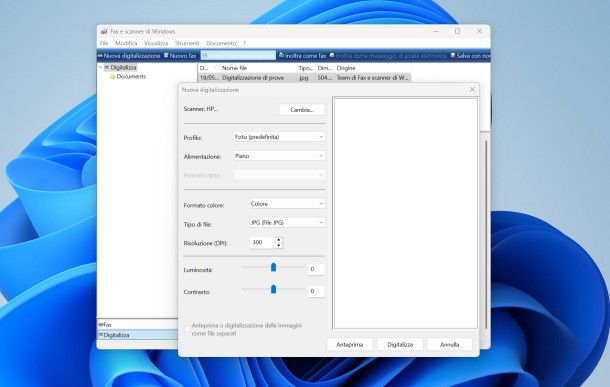The image size is (610, 387).
Task: Open the ? help menu
Action: (x=245, y=43)
